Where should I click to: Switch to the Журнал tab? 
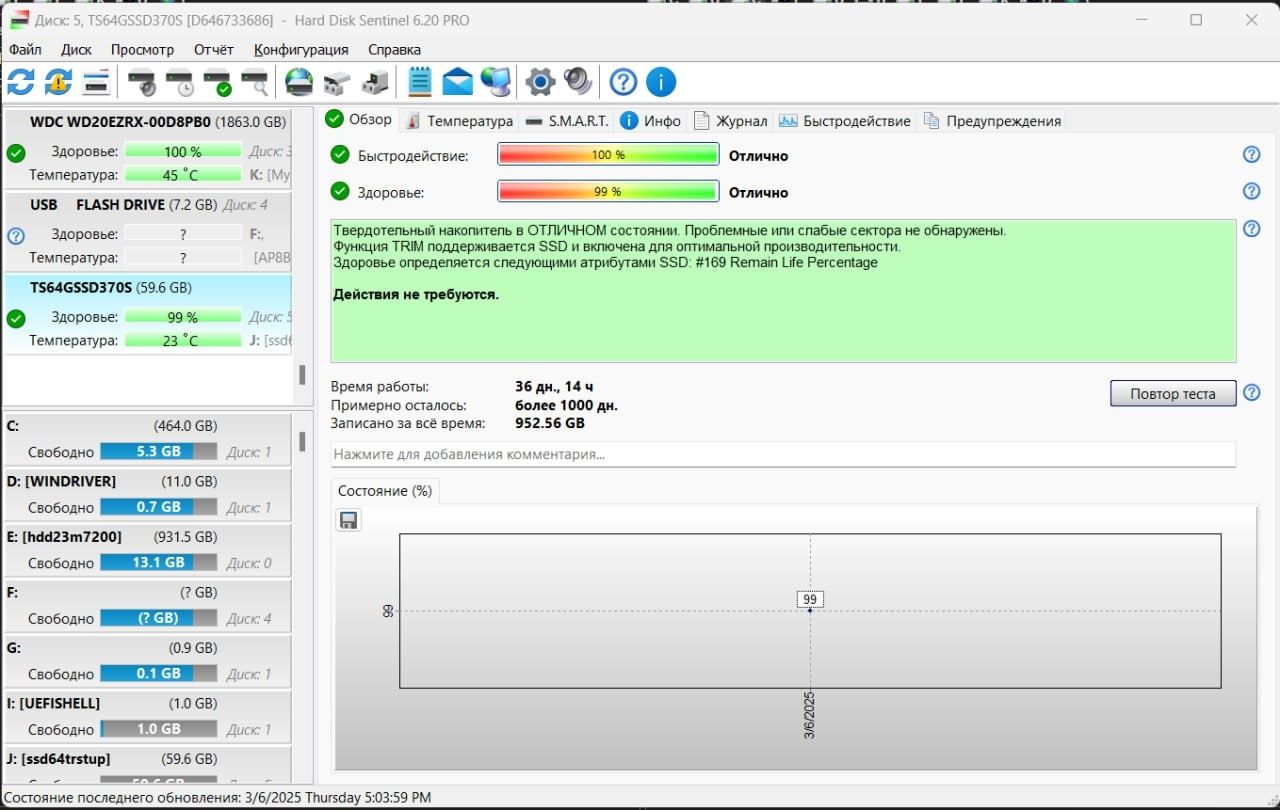730,121
